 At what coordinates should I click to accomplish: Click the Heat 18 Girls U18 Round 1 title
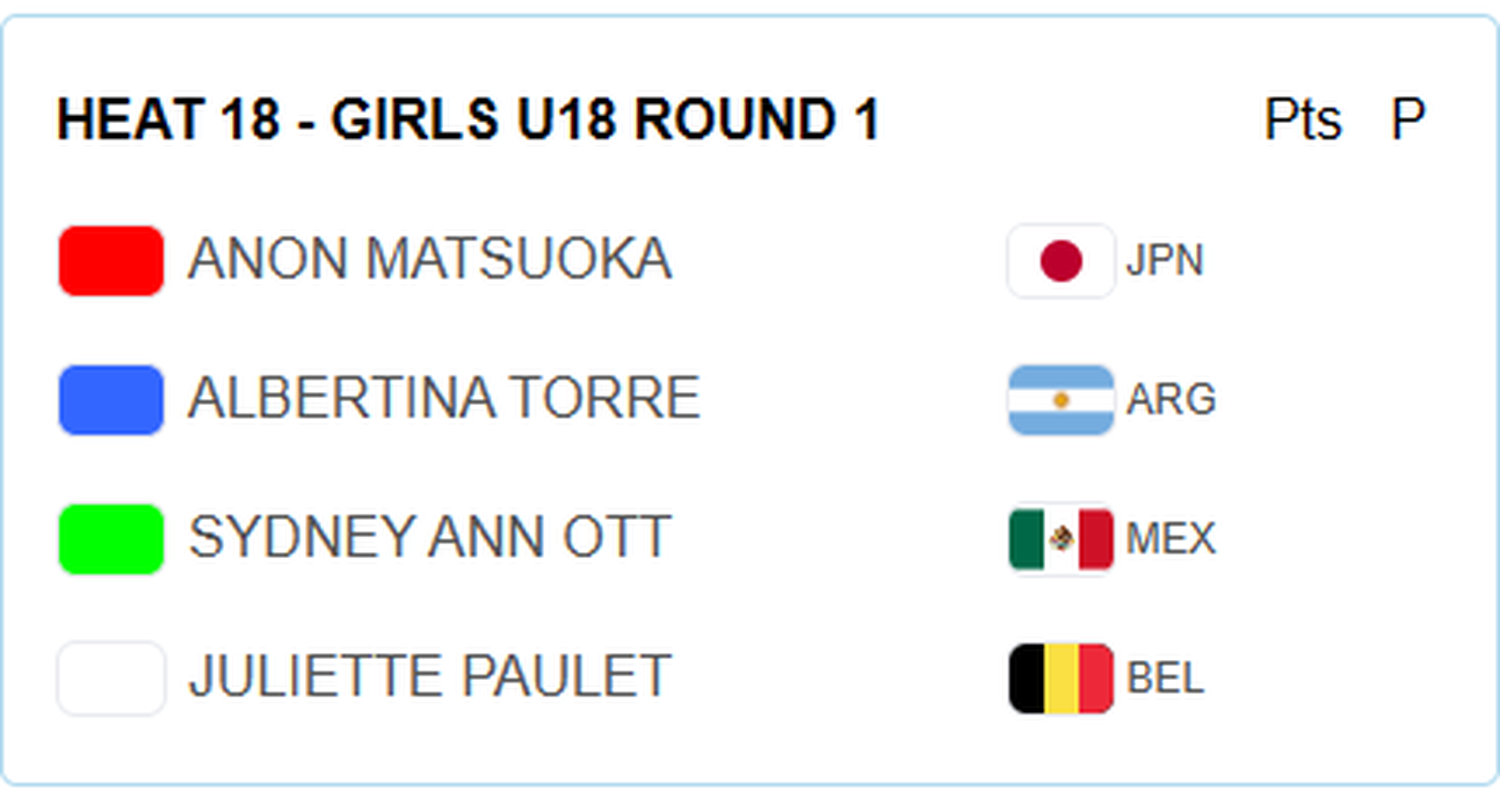pyautogui.click(x=468, y=120)
